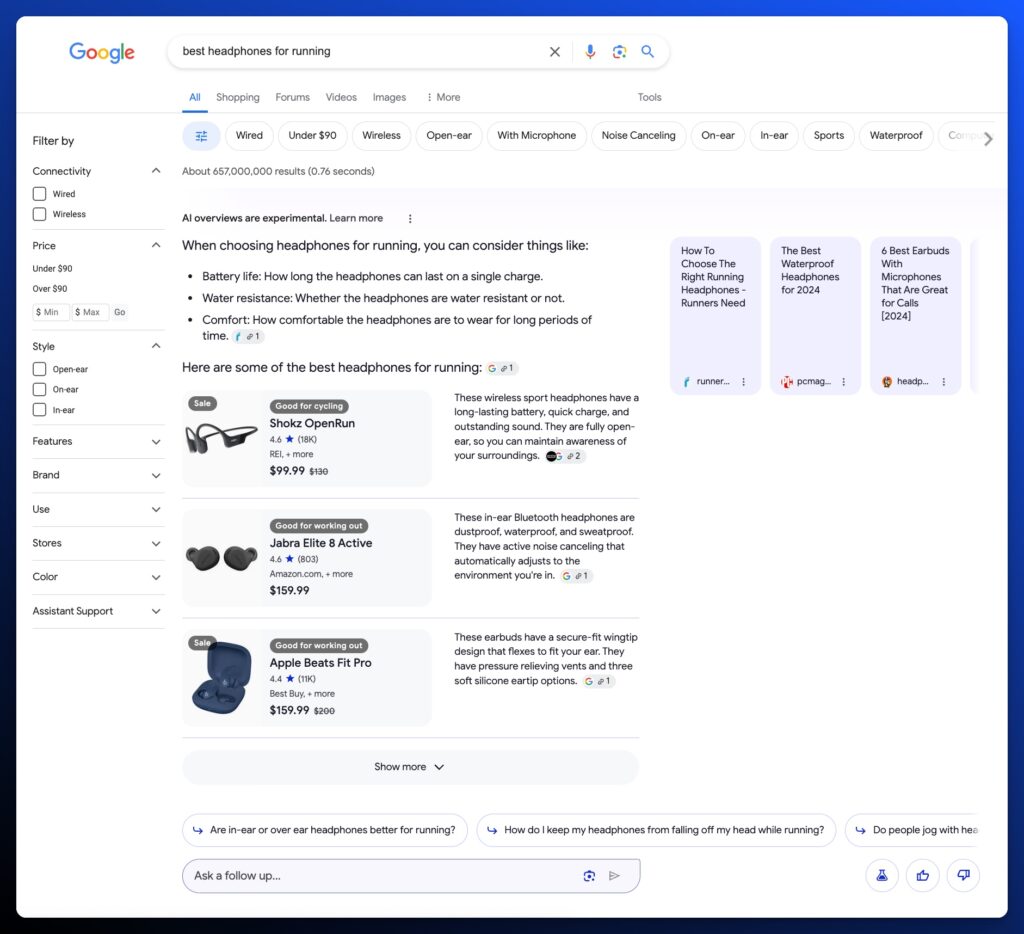The width and height of the screenshot is (1024, 934).
Task: Start voice search with the microphone icon
Action: pos(590,52)
